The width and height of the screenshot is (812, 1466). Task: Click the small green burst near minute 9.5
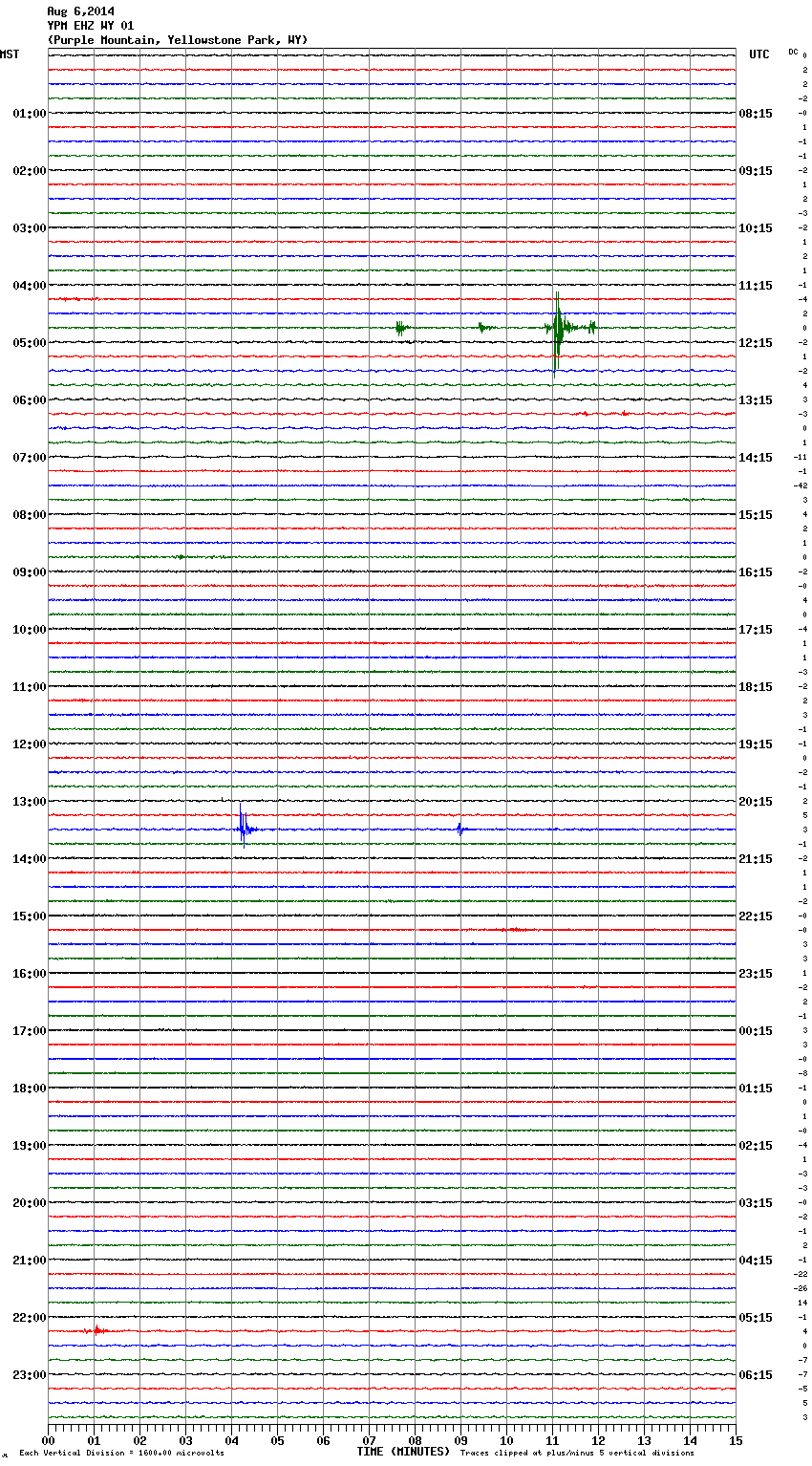click(x=484, y=328)
